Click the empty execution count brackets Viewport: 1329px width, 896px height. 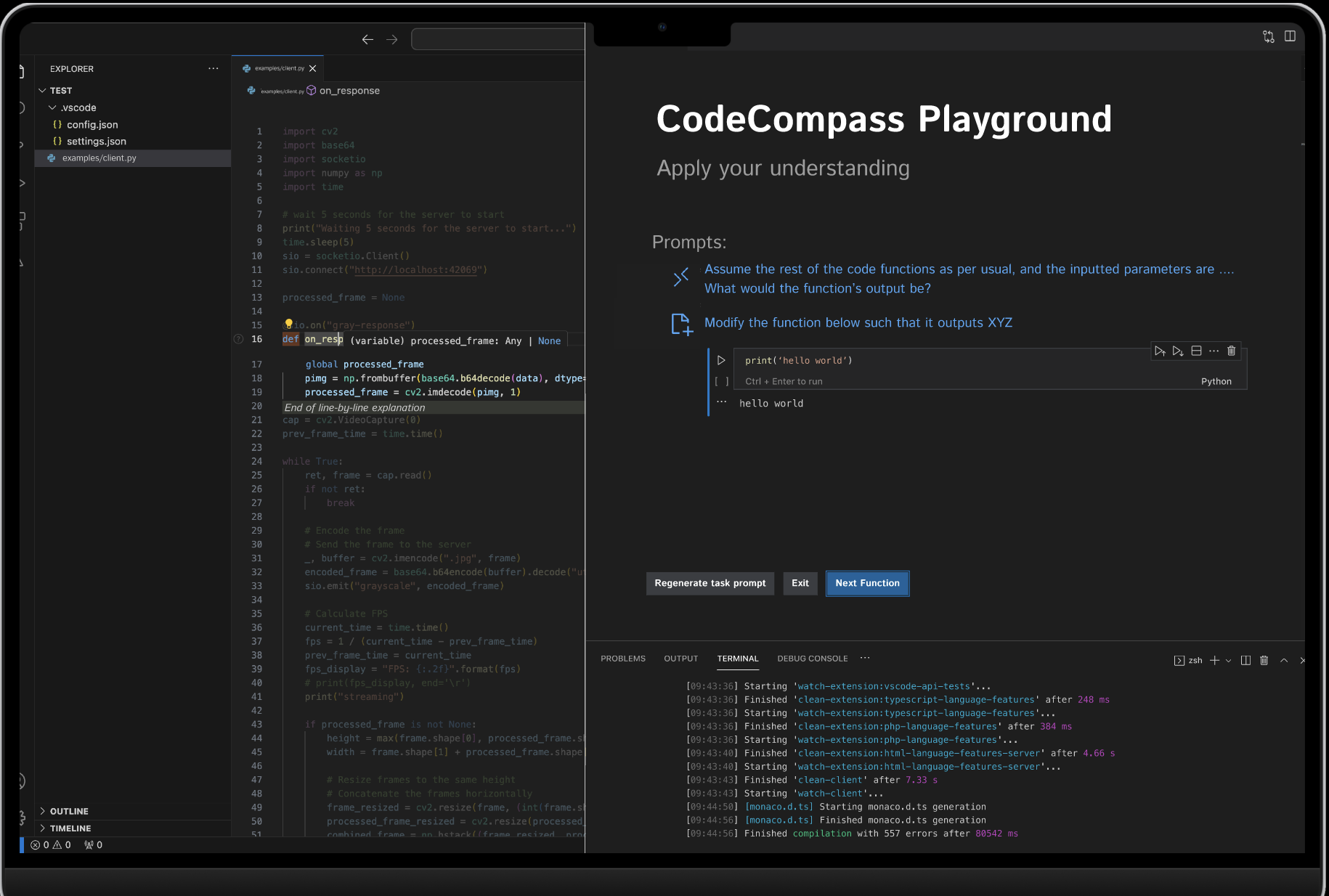(x=722, y=381)
